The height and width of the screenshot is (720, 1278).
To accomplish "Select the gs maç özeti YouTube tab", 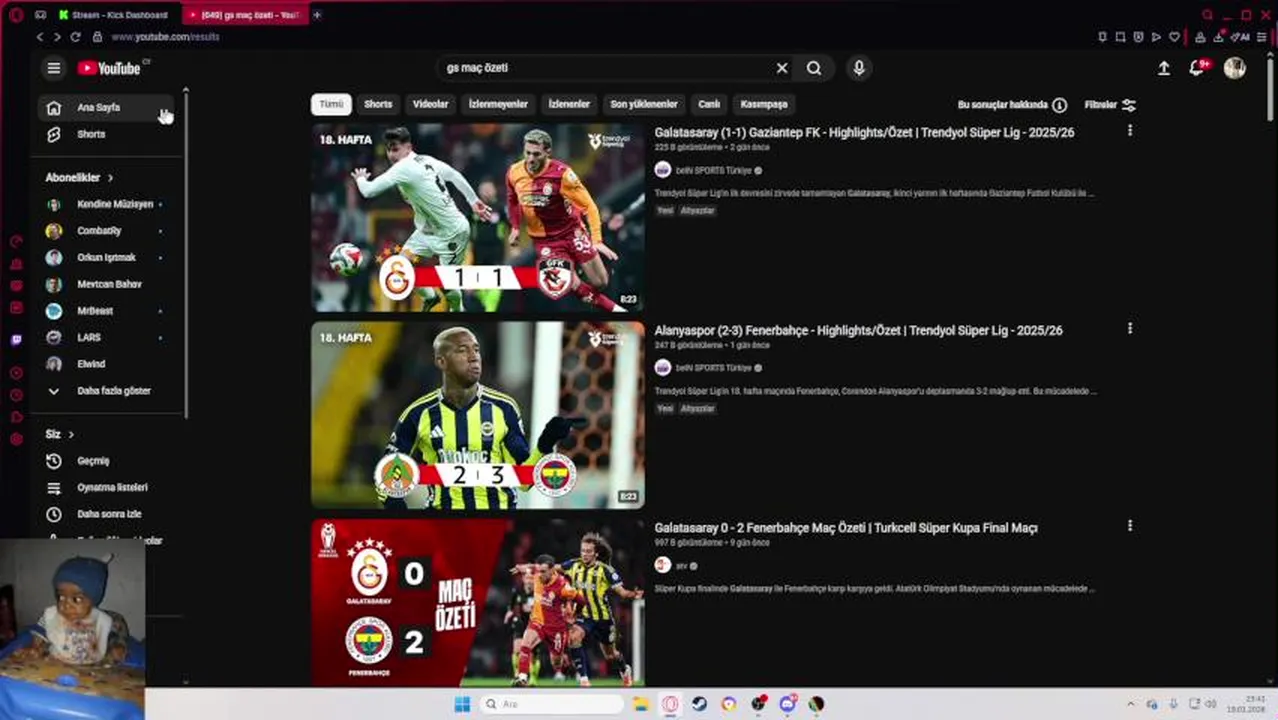I will point(245,15).
